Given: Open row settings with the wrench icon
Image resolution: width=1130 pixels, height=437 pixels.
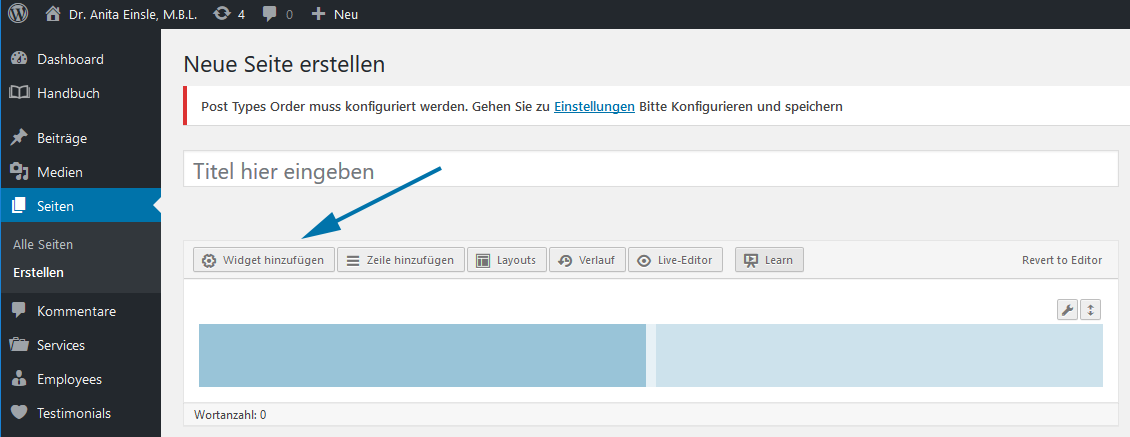Looking at the screenshot, I should click(1067, 310).
